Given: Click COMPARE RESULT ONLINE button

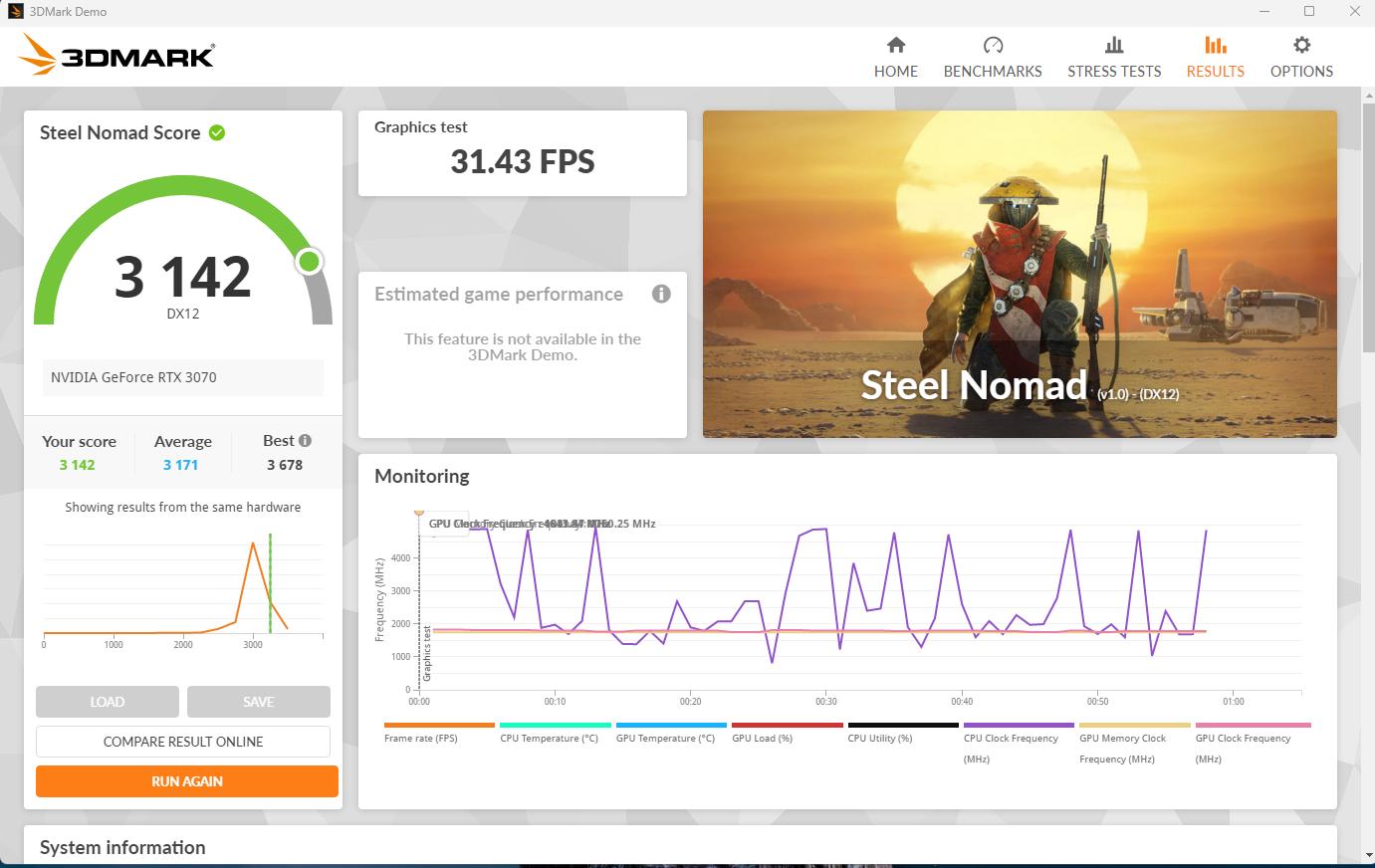Looking at the screenshot, I should point(183,742).
